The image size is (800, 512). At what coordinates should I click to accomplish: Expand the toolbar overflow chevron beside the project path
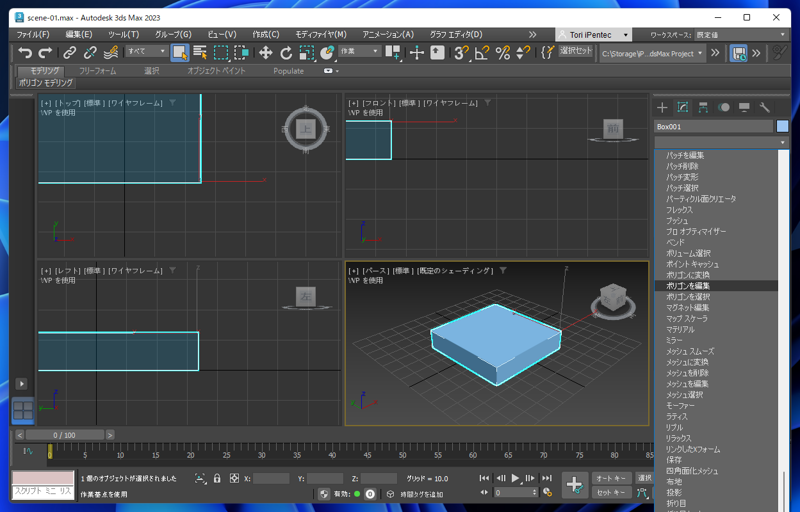[715, 53]
